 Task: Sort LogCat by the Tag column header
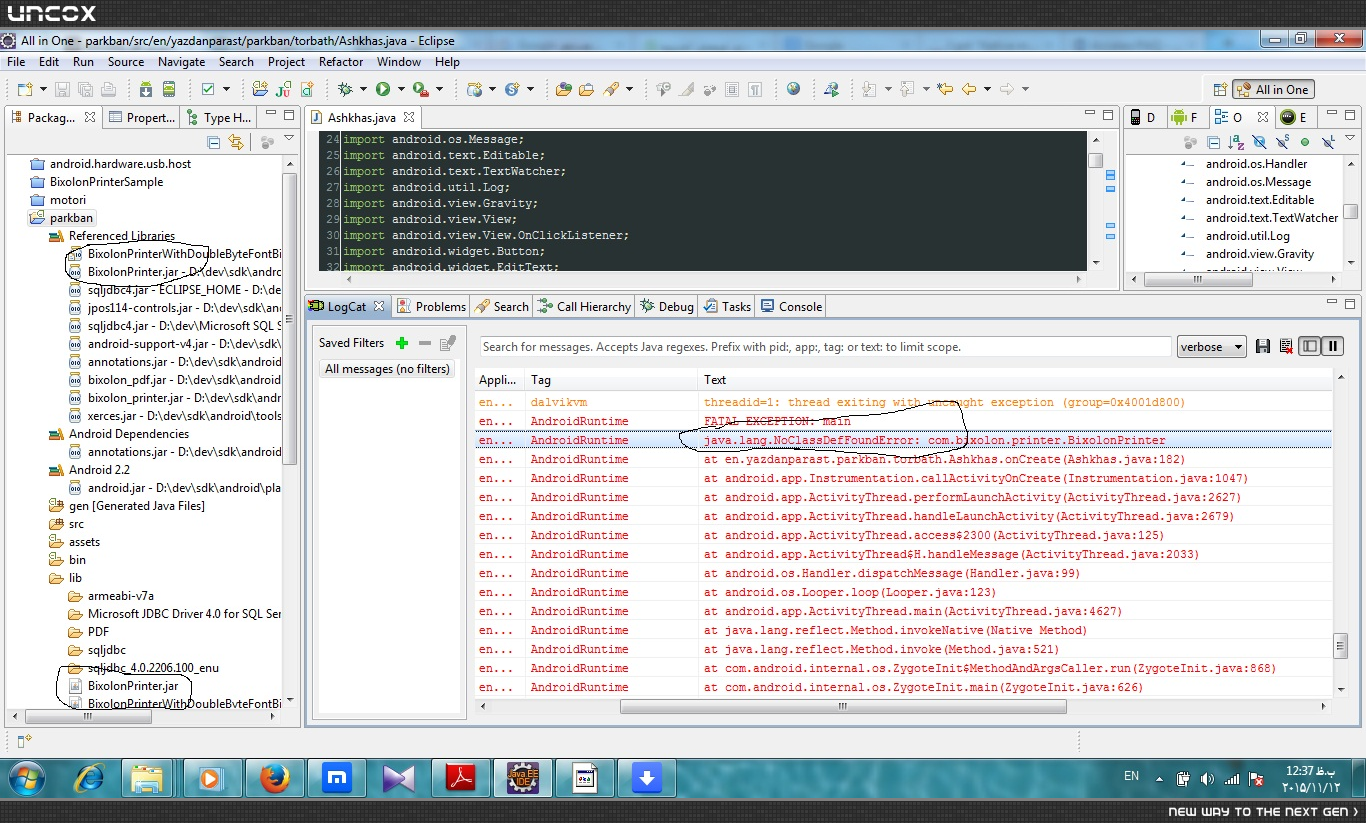(x=611, y=380)
